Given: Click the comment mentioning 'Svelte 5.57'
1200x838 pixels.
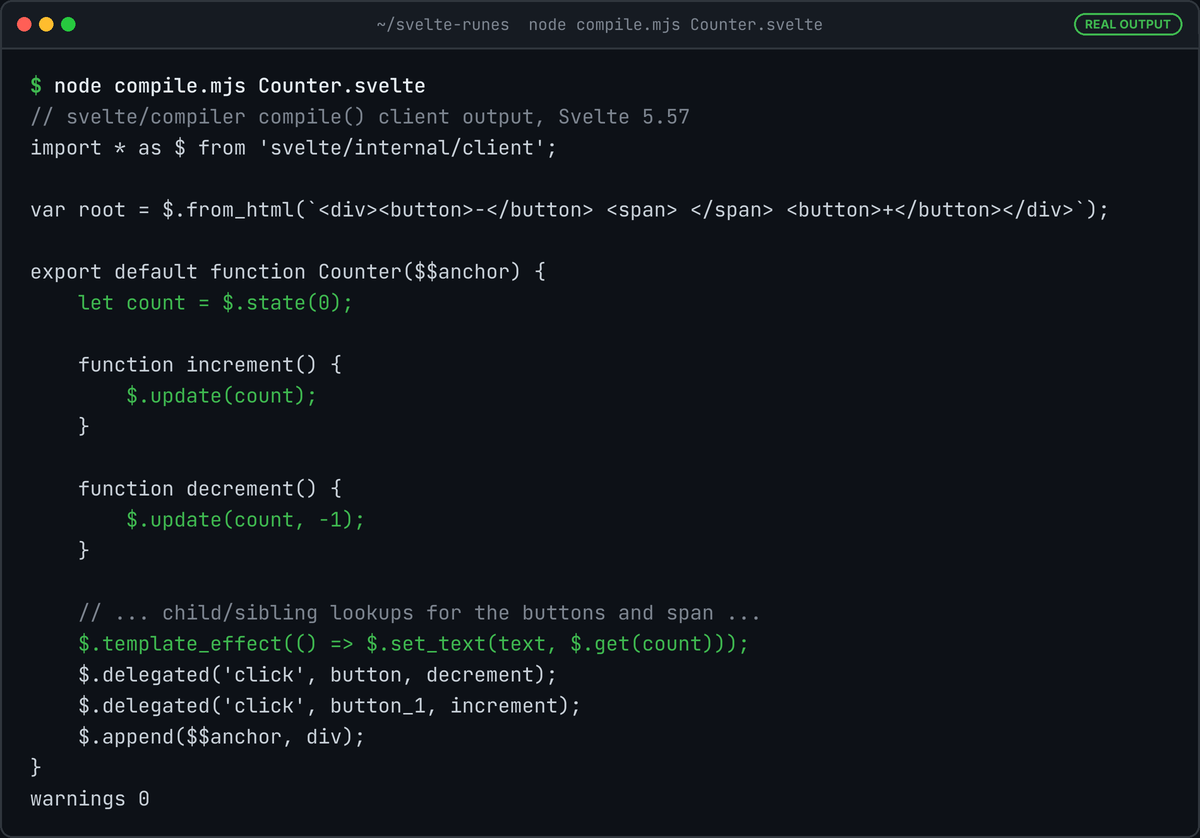Looking at the screenshot, I should tap(360, 117).
